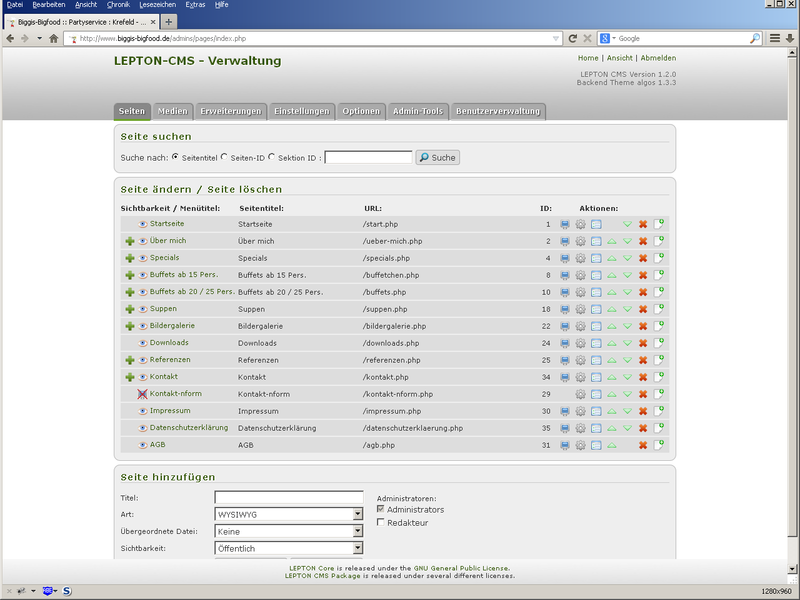Add child page under AGB
Screen dimensions: 800x600
click(x=659, y=444)
